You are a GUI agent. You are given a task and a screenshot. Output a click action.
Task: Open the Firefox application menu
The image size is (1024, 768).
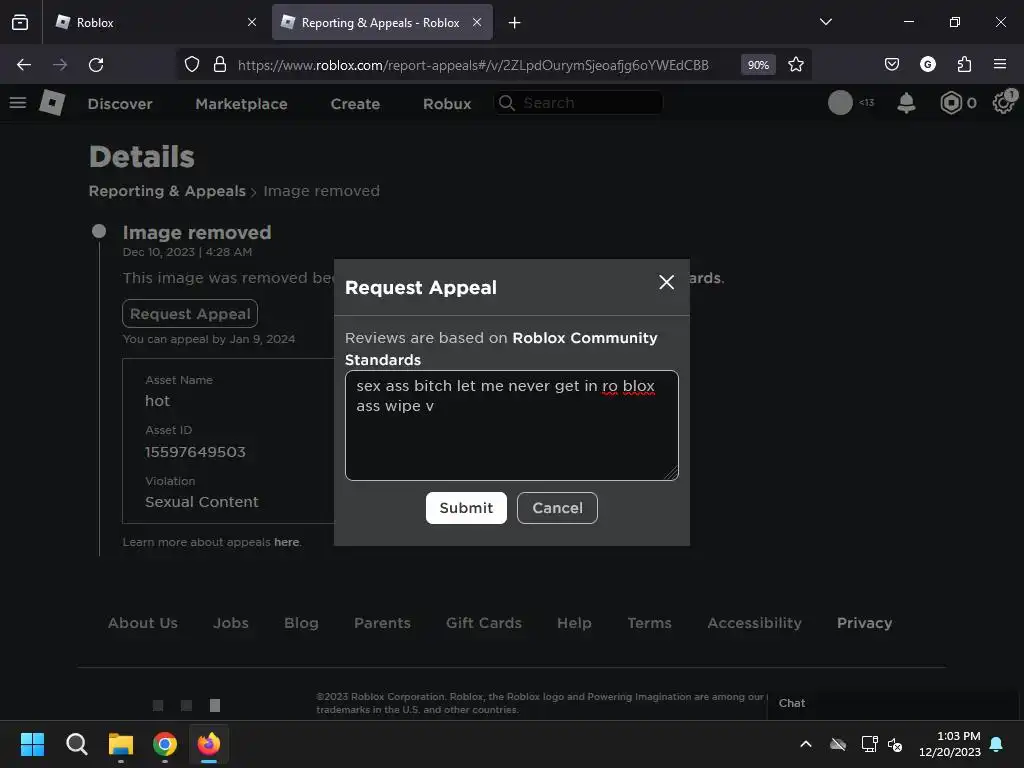(x=1000, y=64)
